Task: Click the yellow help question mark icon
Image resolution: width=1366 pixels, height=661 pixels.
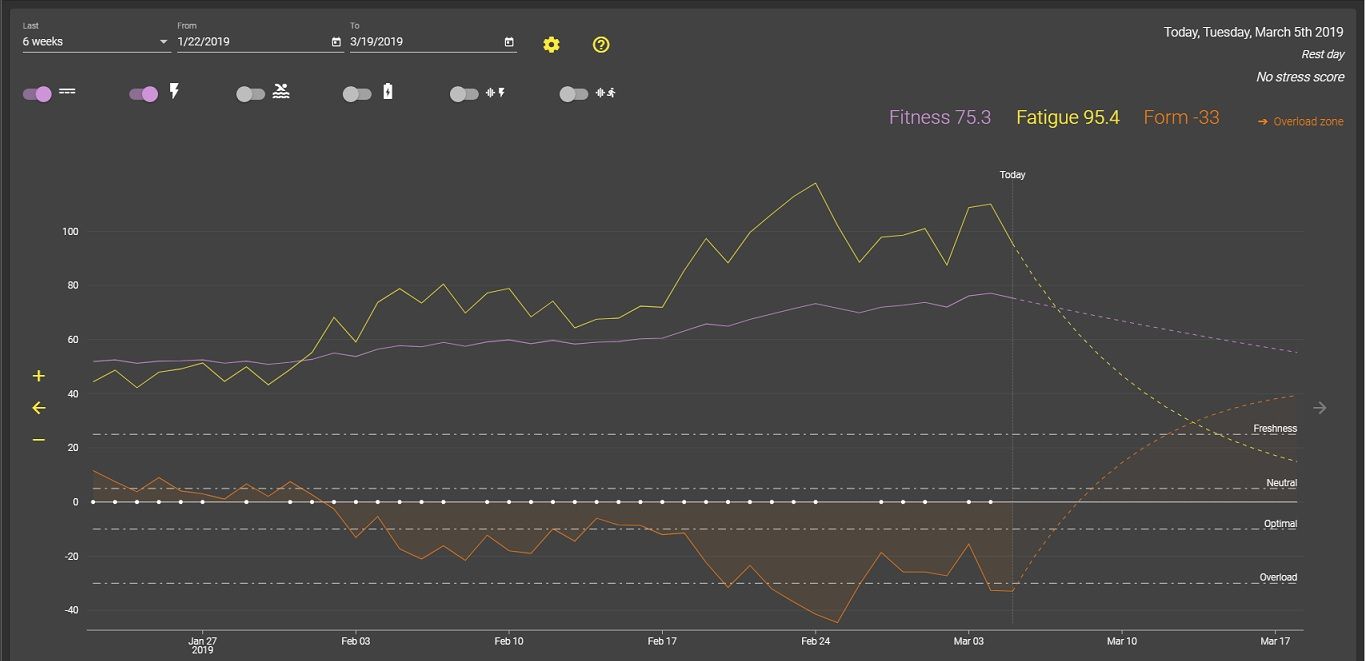Action: click(x=601, y=45)
